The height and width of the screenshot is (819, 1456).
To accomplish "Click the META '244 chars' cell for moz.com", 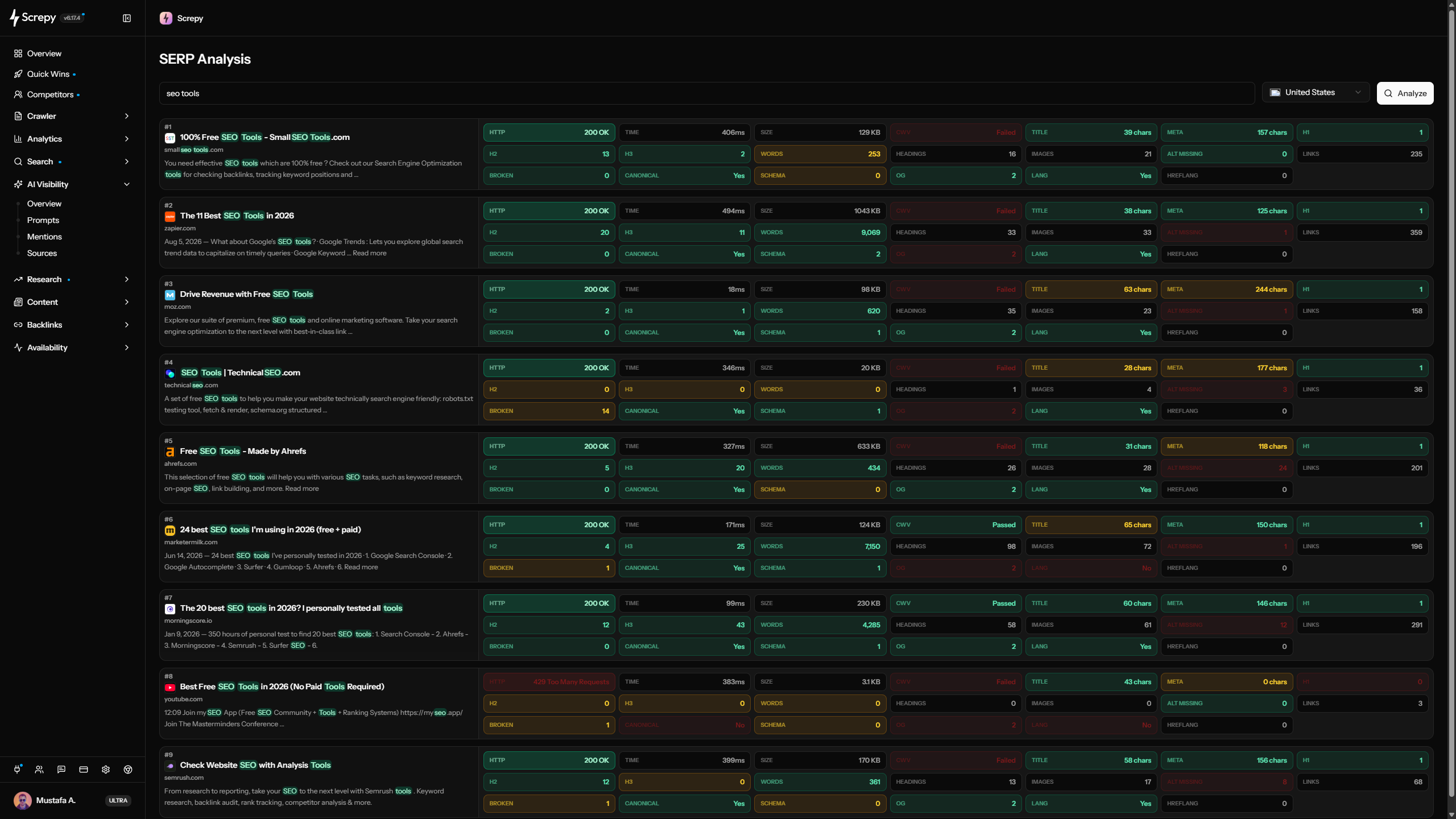I will tap(1227, 289).
